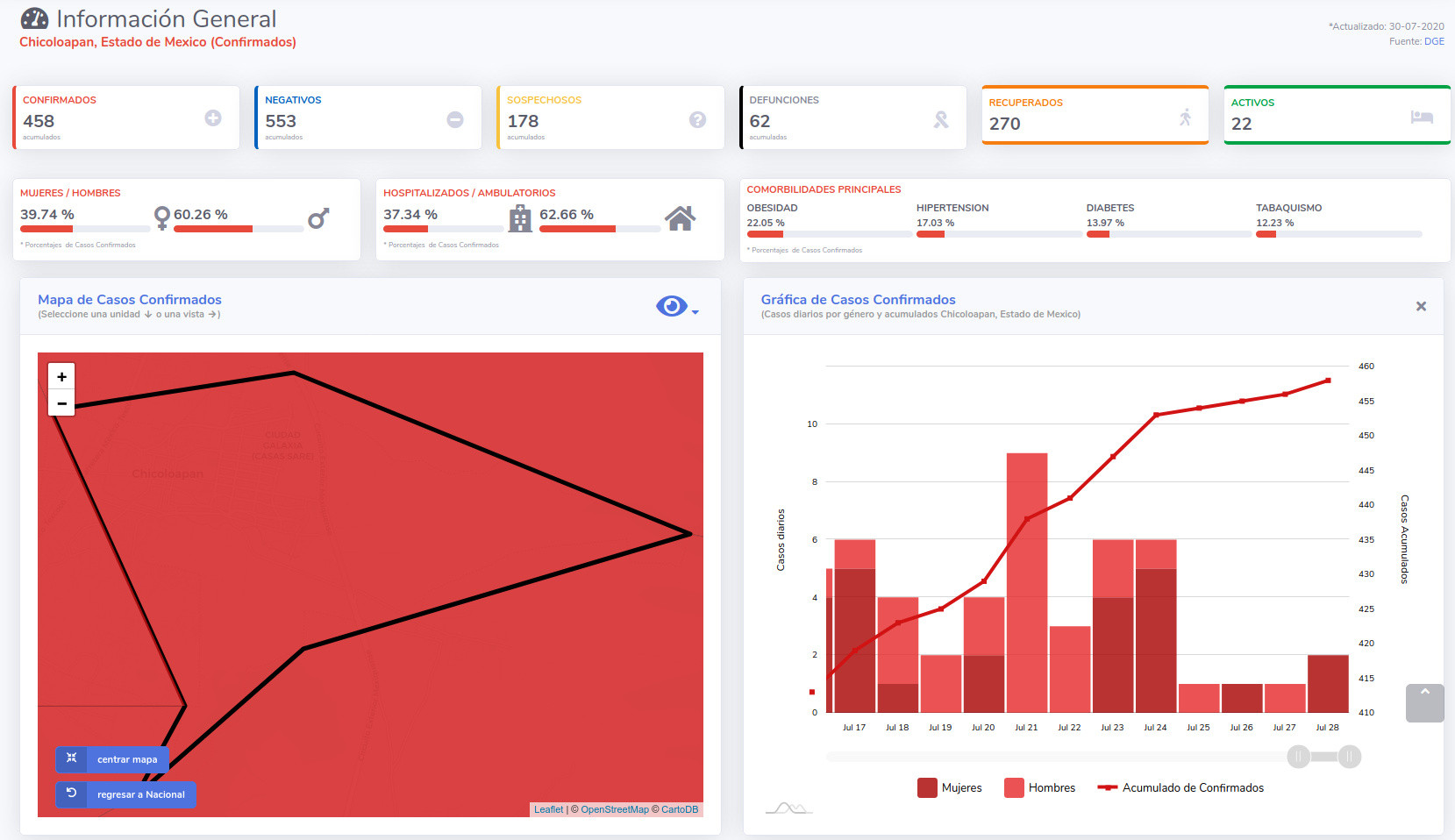Click the male gender symbol icon

(318, 218)
